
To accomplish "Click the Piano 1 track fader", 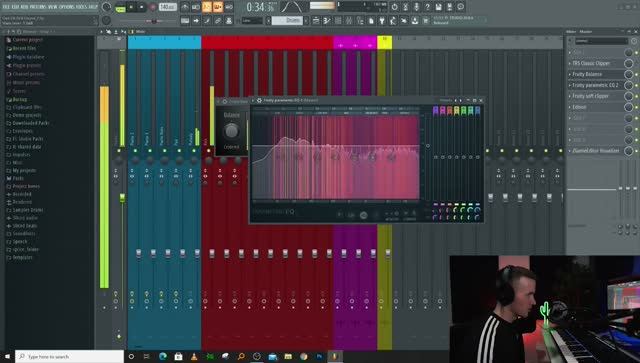I will pyautogui.click(x=138, y=253).
